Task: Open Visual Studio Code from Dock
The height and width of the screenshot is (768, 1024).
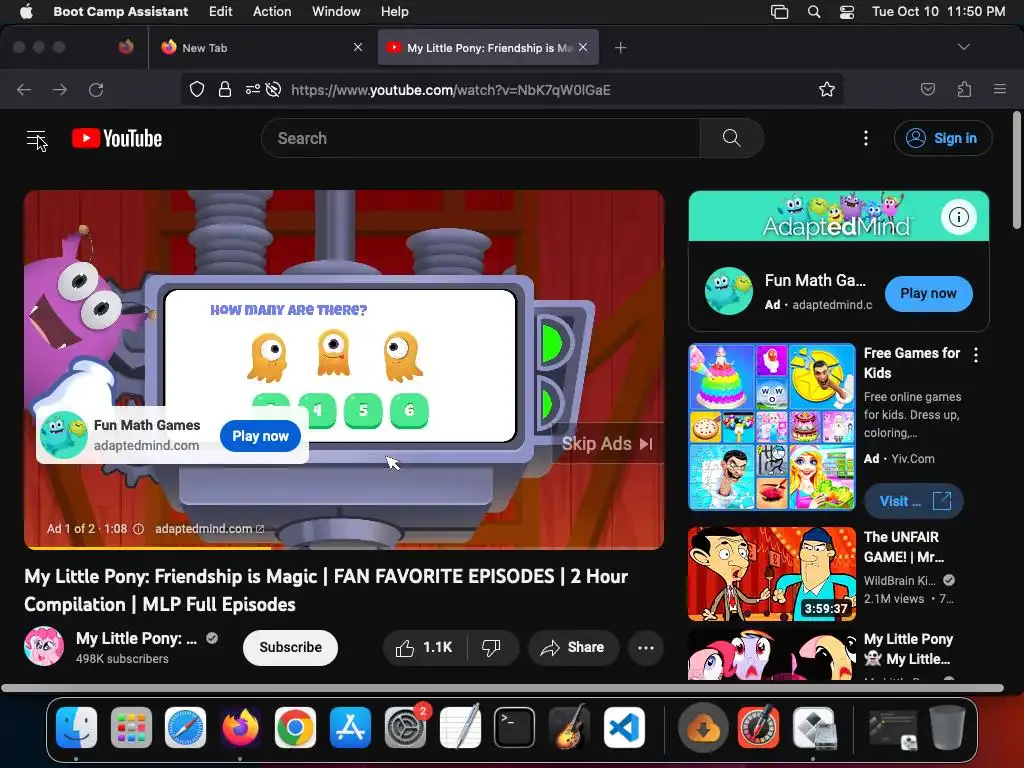Action: click(624, 727)
